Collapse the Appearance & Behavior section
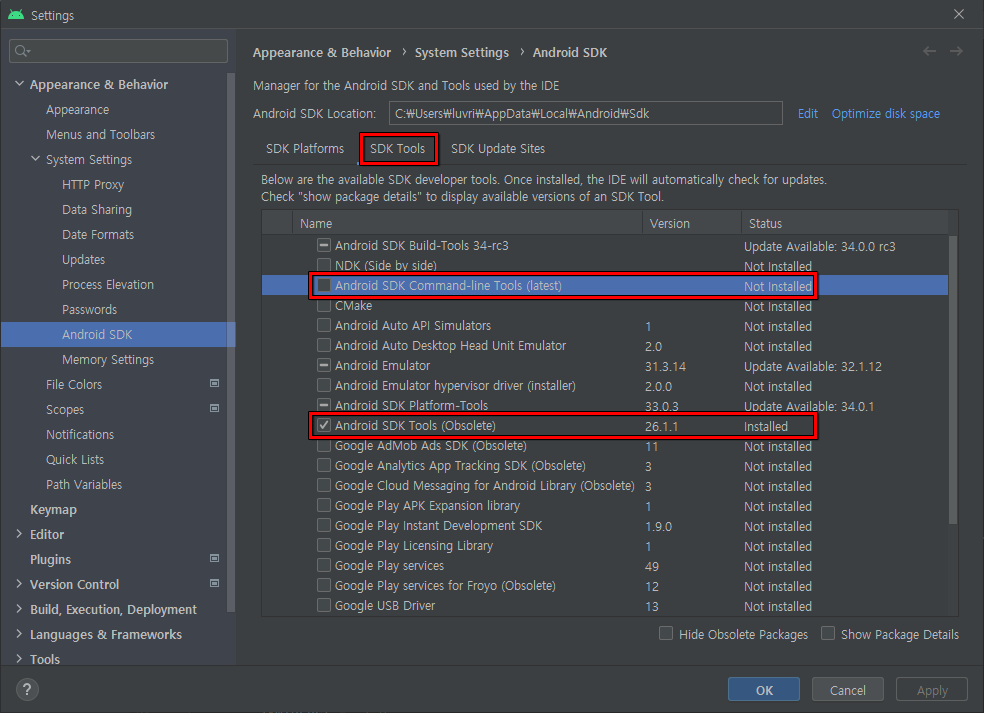 [x=19, y=83]
